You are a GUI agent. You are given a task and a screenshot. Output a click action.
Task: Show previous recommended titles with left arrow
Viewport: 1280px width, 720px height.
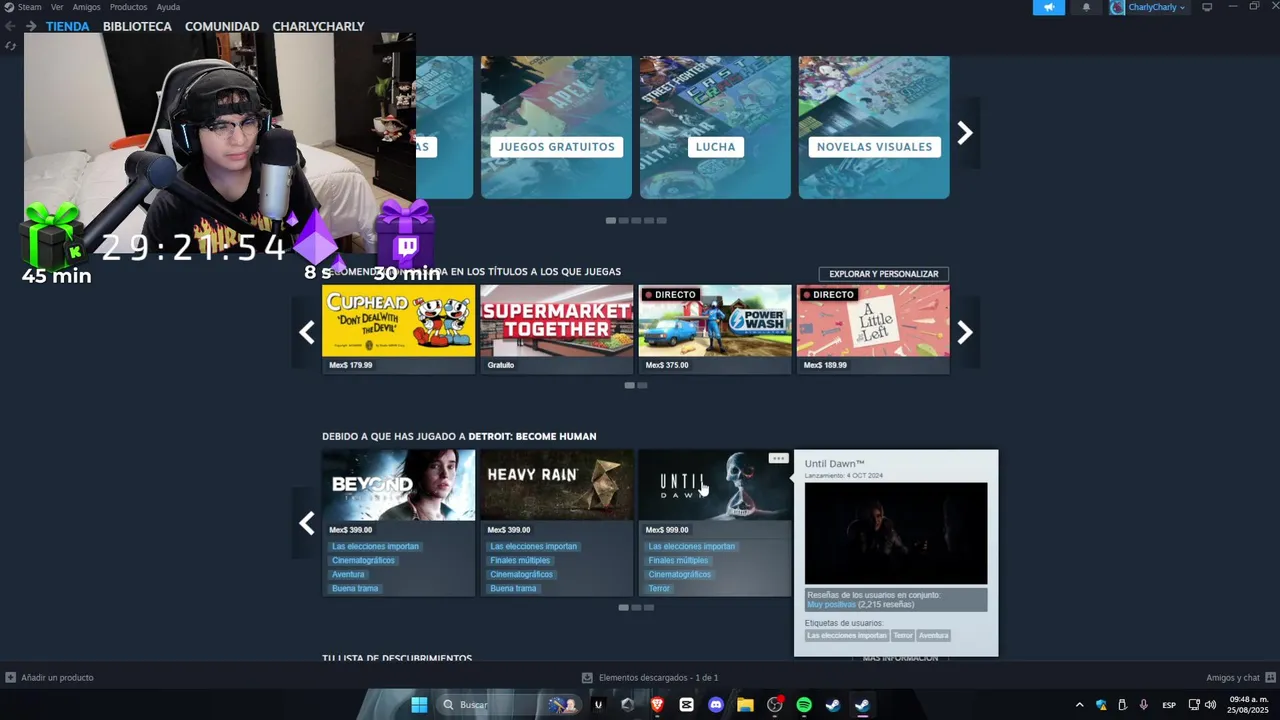[307, 332]
